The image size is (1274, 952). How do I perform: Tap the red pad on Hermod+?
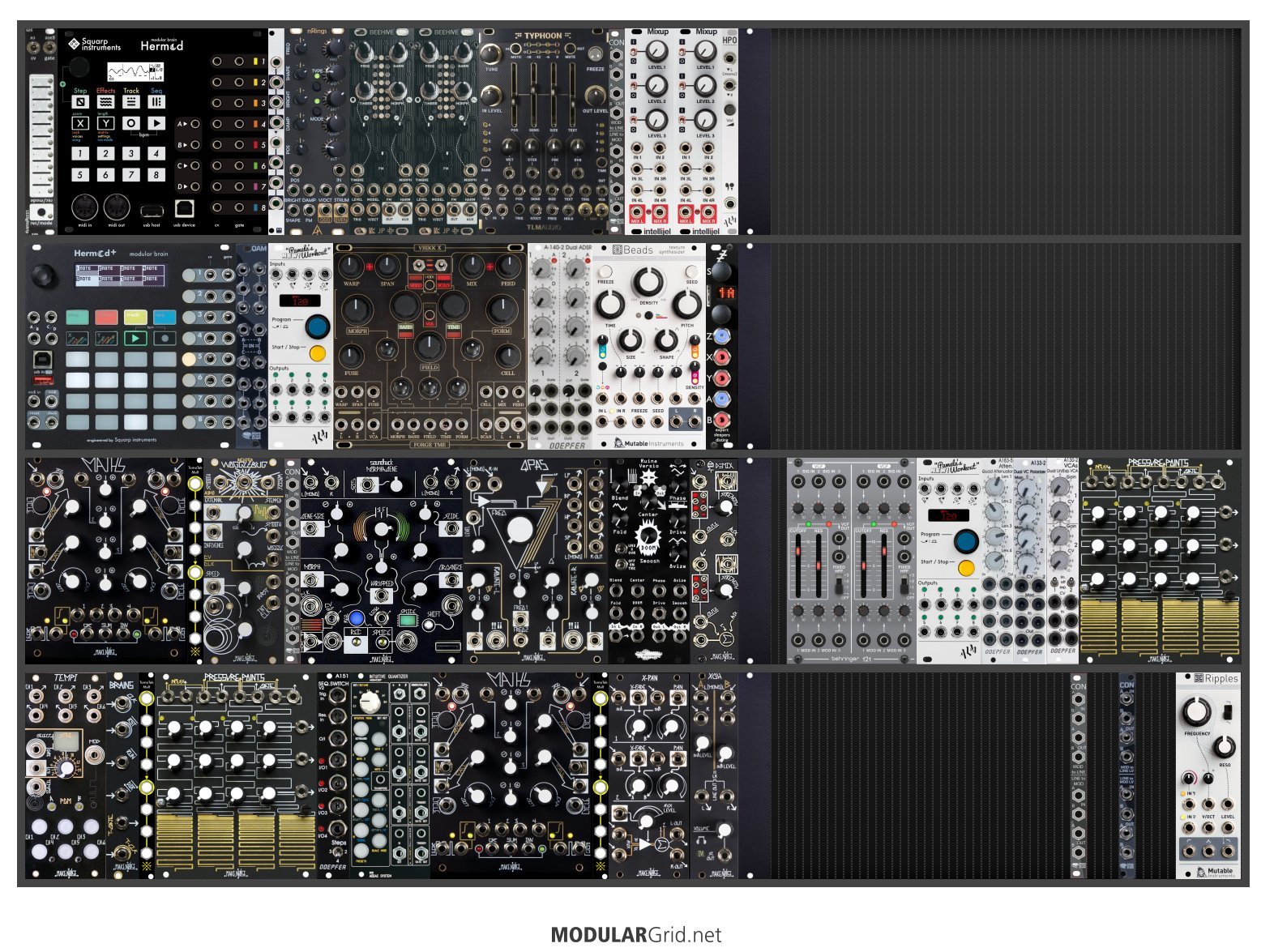pos(106,317)
